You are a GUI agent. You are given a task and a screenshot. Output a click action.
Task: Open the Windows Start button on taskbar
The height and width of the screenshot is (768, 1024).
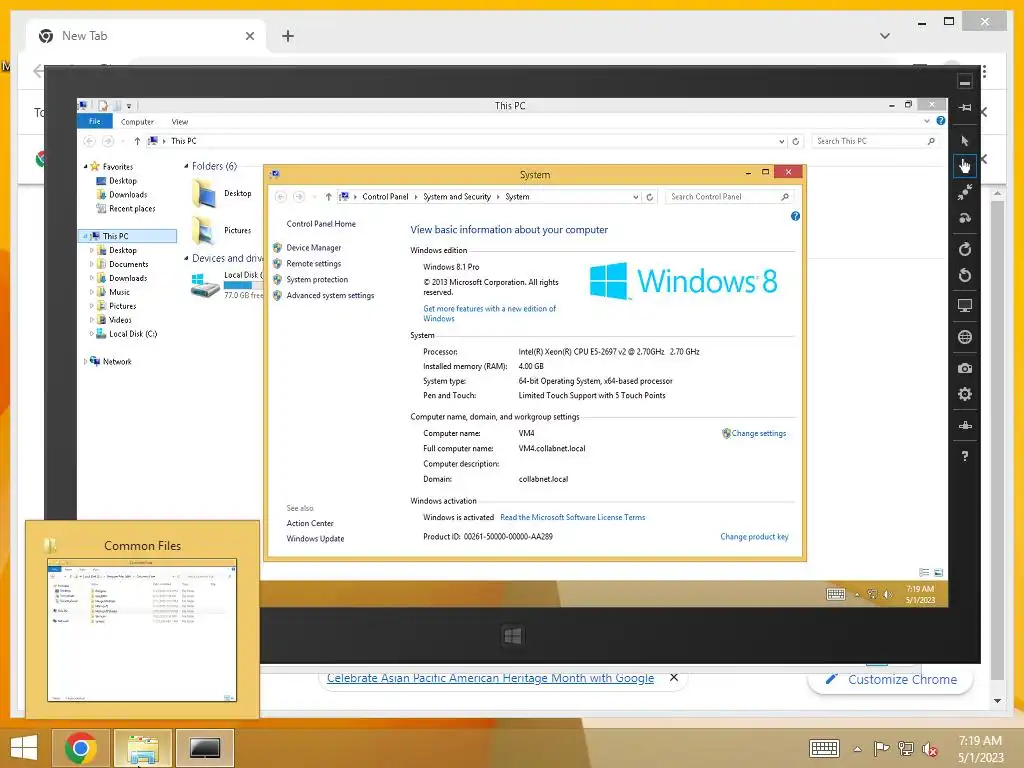[24, 748]
